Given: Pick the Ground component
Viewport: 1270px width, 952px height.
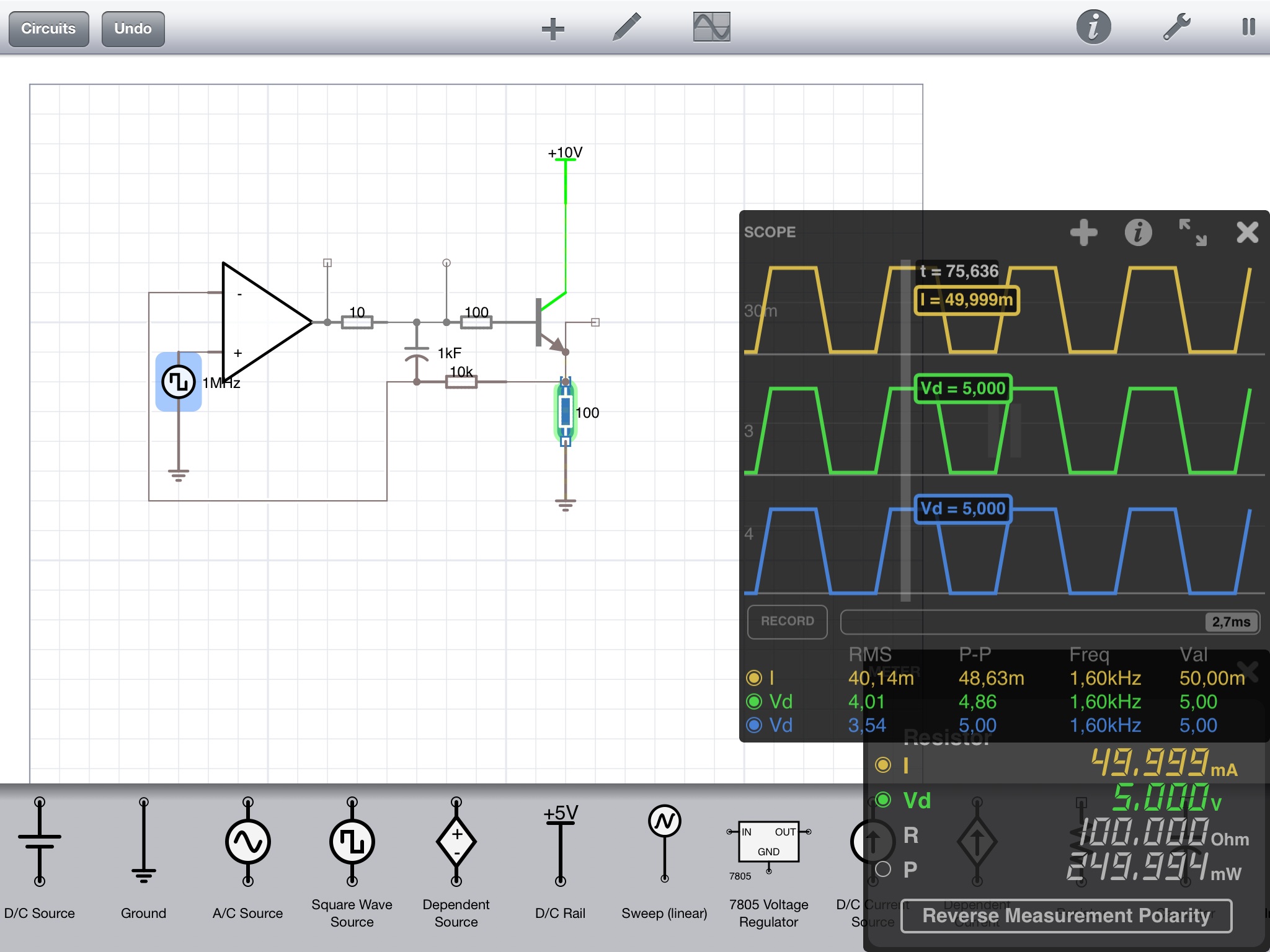Looking at the screenshot, I should coord(143,859).
